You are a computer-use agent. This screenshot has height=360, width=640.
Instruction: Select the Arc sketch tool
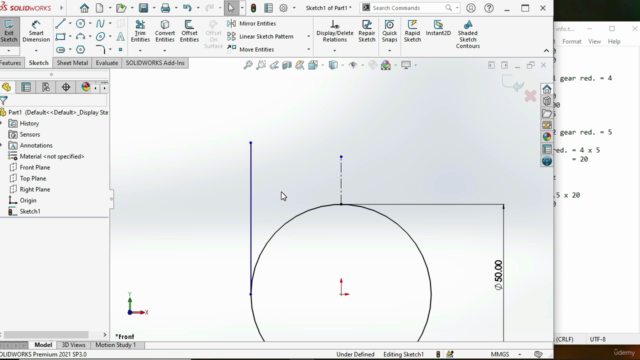click(80, 37)
